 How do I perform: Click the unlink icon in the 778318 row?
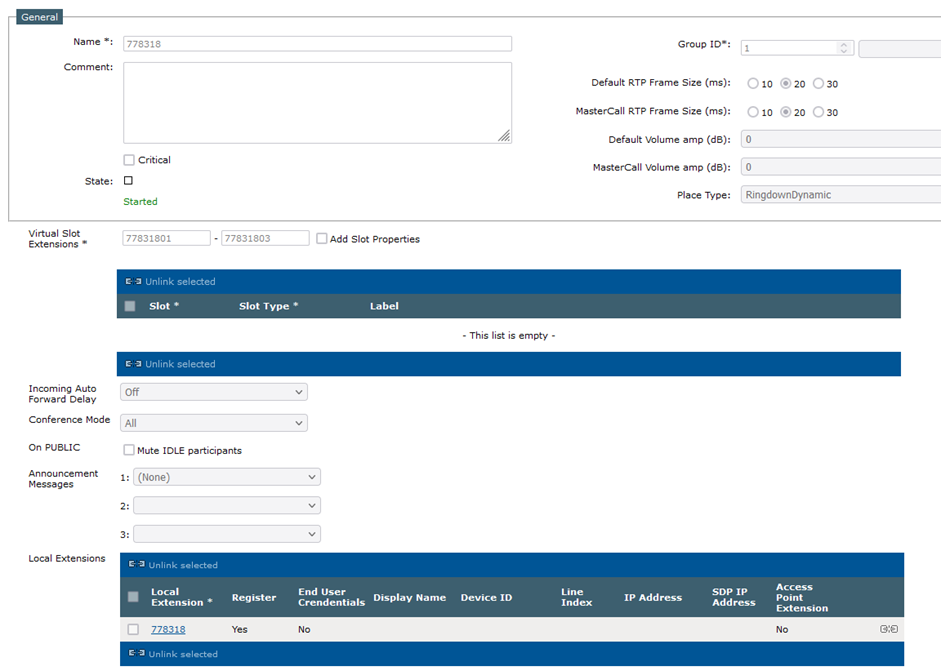click(x=889, y=629)
